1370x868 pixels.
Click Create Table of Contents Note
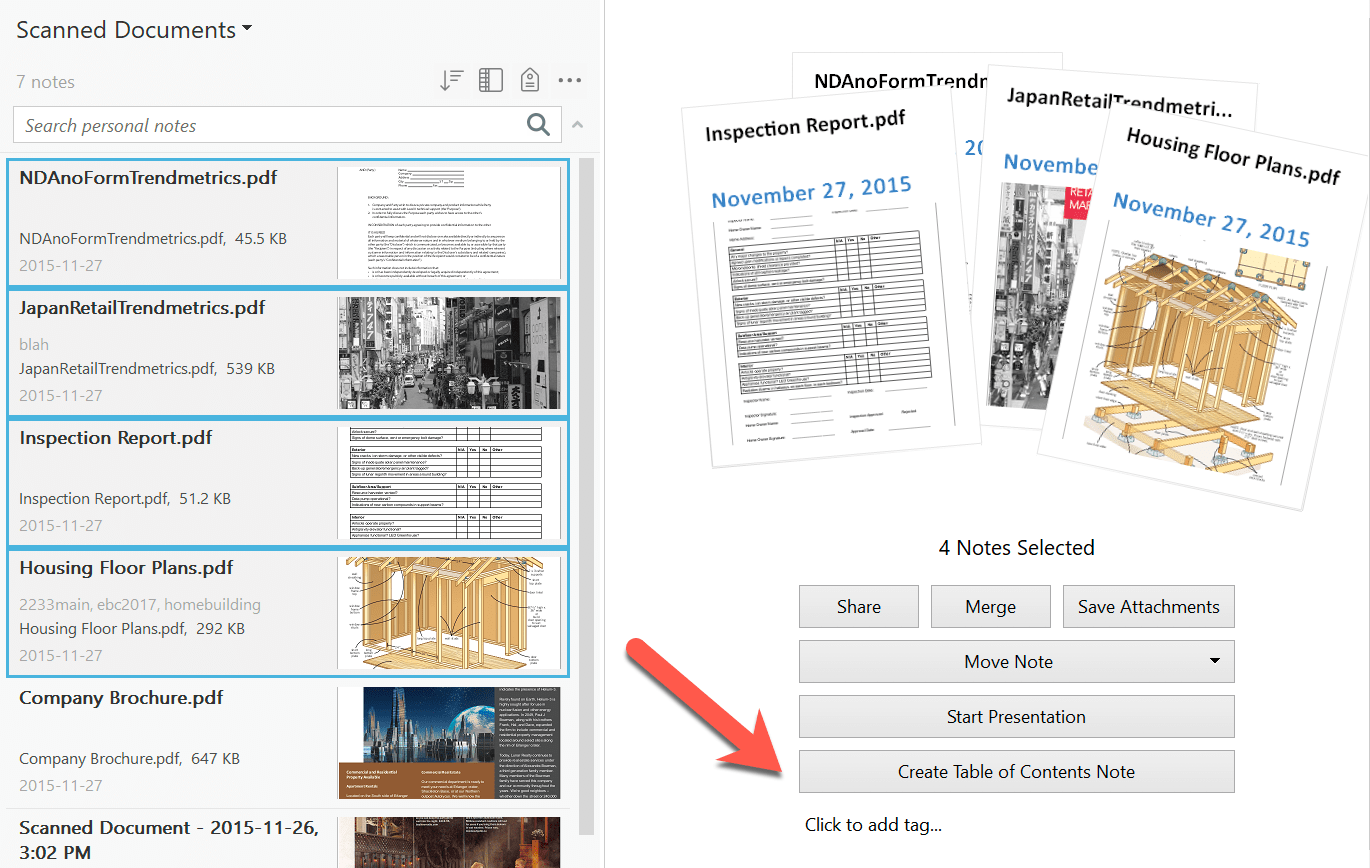tap(1017, 772)
